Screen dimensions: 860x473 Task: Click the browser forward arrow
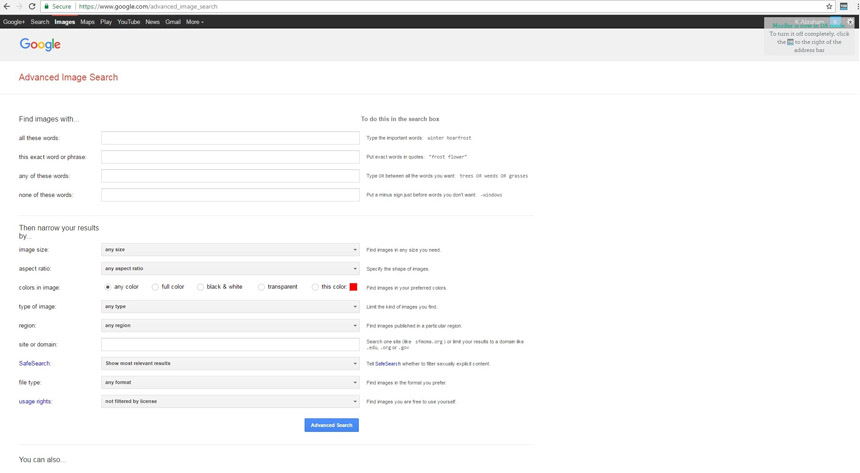click(x=19, y=6)
